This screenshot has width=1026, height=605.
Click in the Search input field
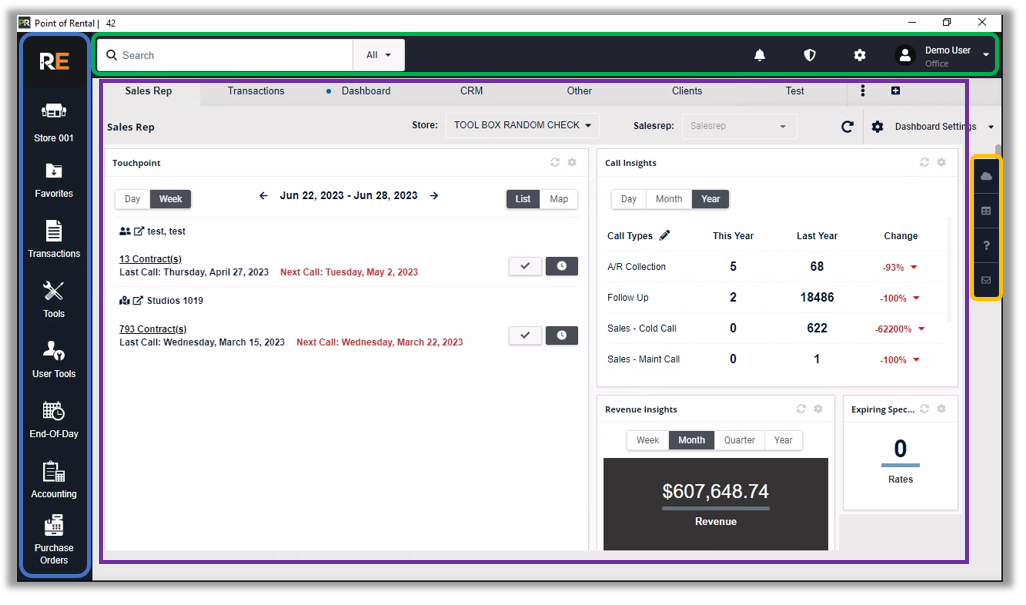(x=230, y=55)
